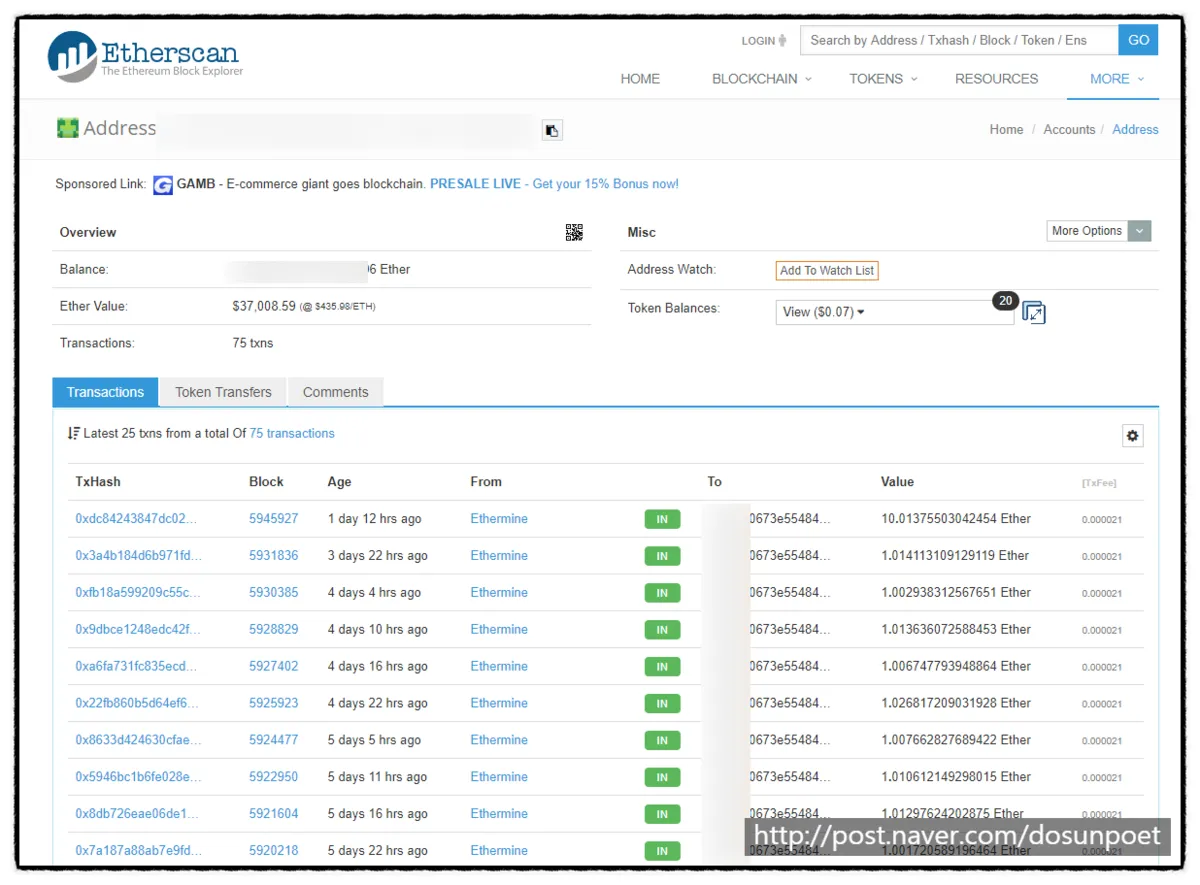1200x885 pixels.
Task: Open the QR code icon in Overview
Action: (574, 232)
